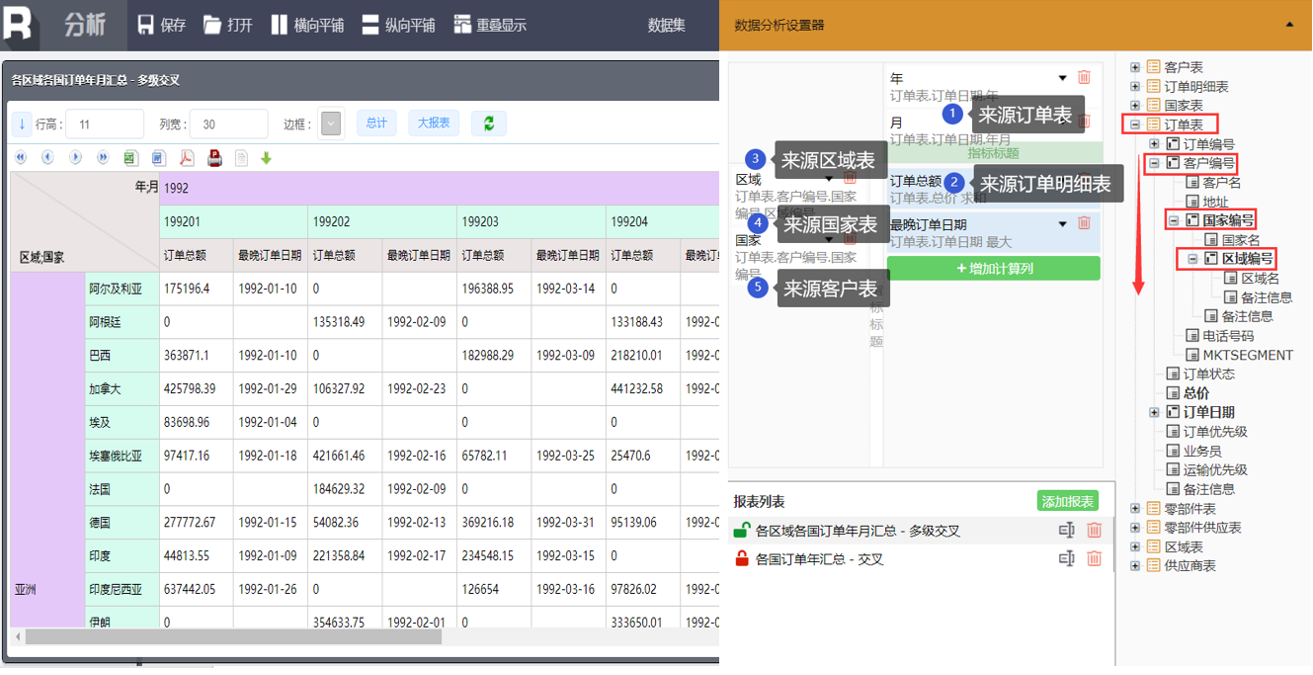Expand the 客户表 tree node
The width and height of the screenshot is (1313, 675).
(1135, 67)
